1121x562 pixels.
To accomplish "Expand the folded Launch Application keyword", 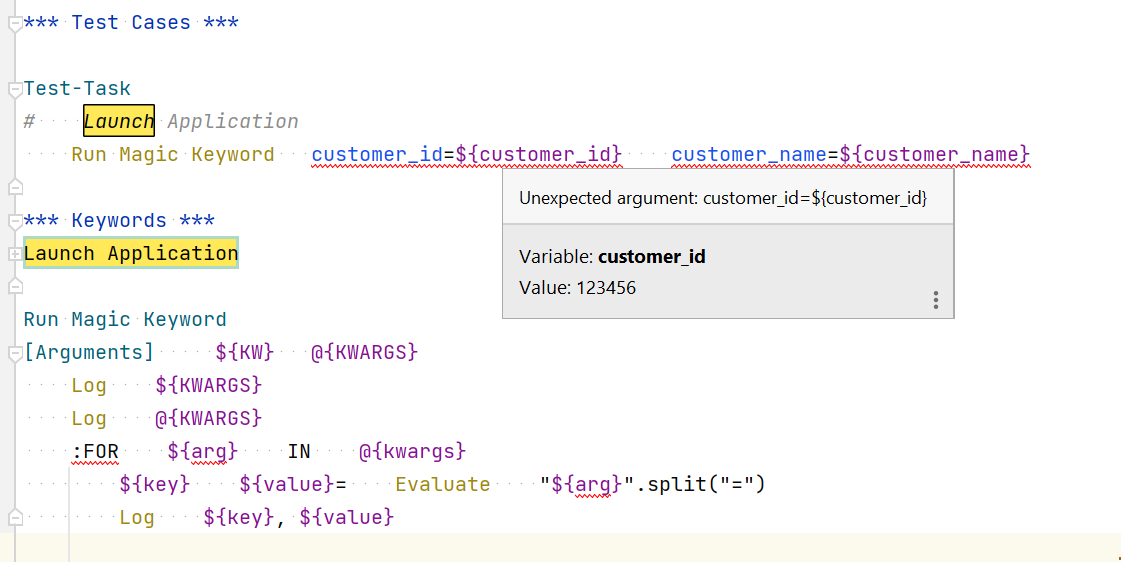I will click(14, 254).
